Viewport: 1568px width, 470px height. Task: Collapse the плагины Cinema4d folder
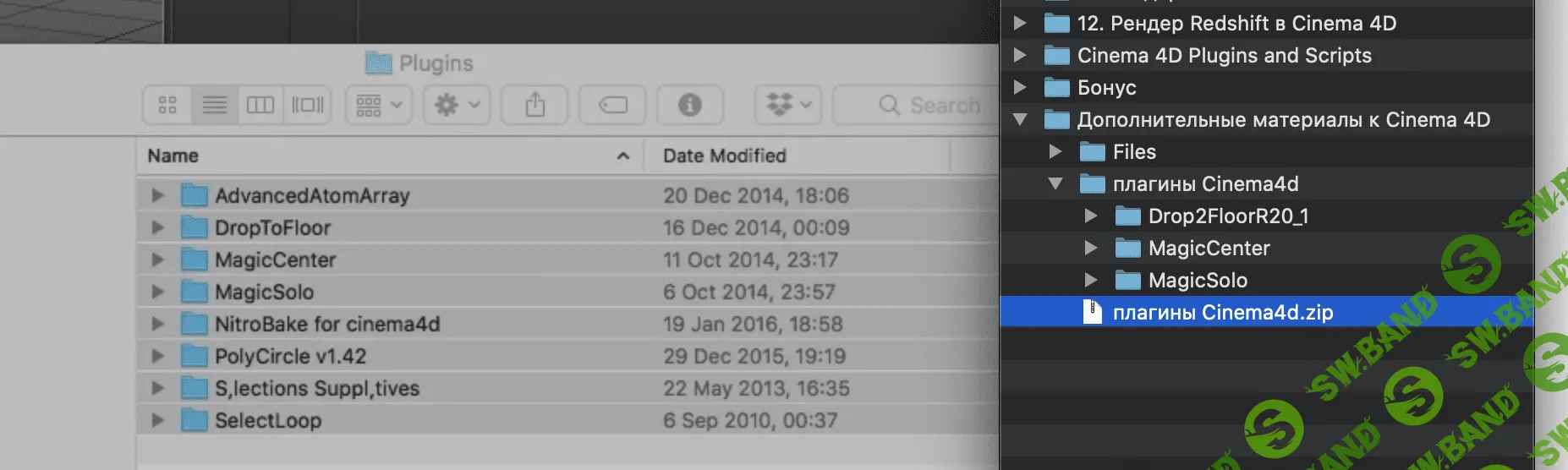click(x=1055, y=183)
